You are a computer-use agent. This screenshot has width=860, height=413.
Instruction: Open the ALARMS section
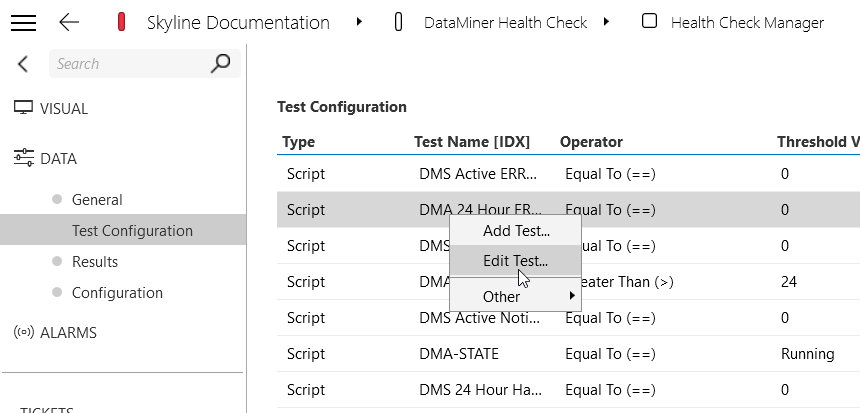69,332
